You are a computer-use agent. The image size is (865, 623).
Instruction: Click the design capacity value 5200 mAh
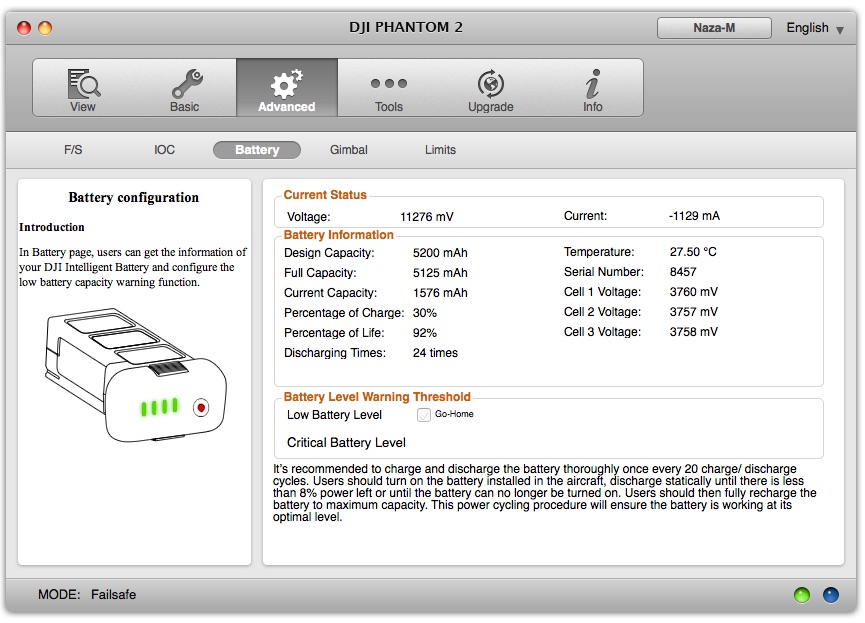click(440, 253)
